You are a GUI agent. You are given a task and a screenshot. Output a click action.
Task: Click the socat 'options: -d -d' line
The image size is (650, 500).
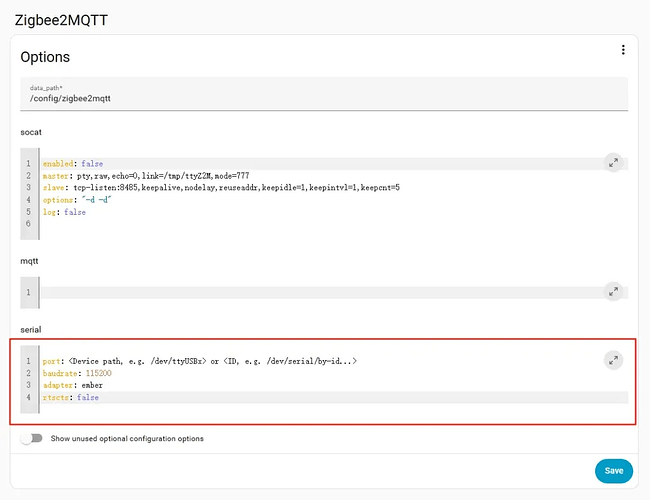(77, 200)
